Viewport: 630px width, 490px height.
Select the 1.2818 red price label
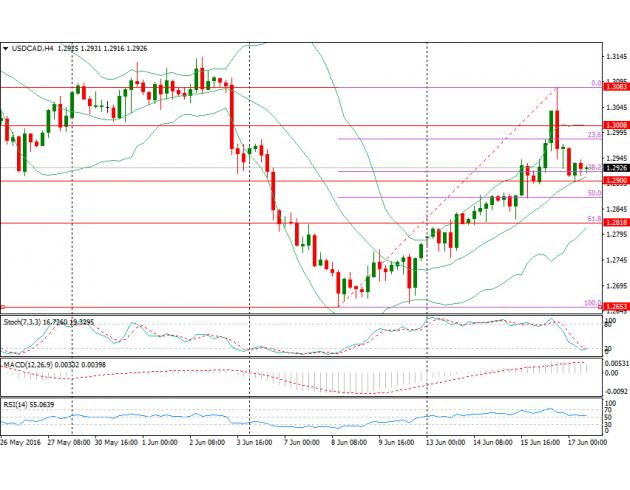coord(616,223)
